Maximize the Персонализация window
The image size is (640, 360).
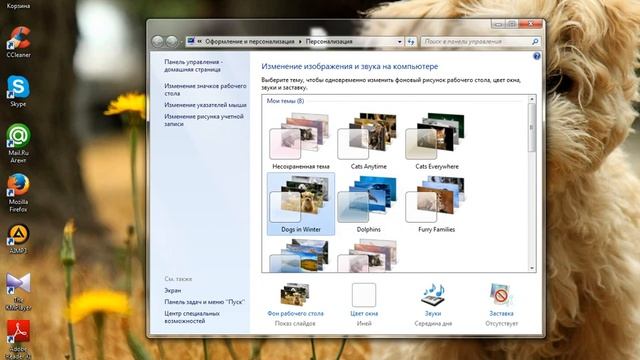tap(511, 24)
